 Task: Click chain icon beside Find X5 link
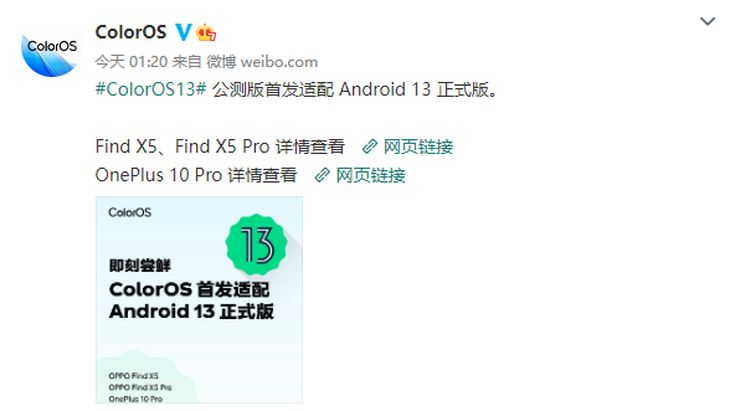[x=370, y=147]
